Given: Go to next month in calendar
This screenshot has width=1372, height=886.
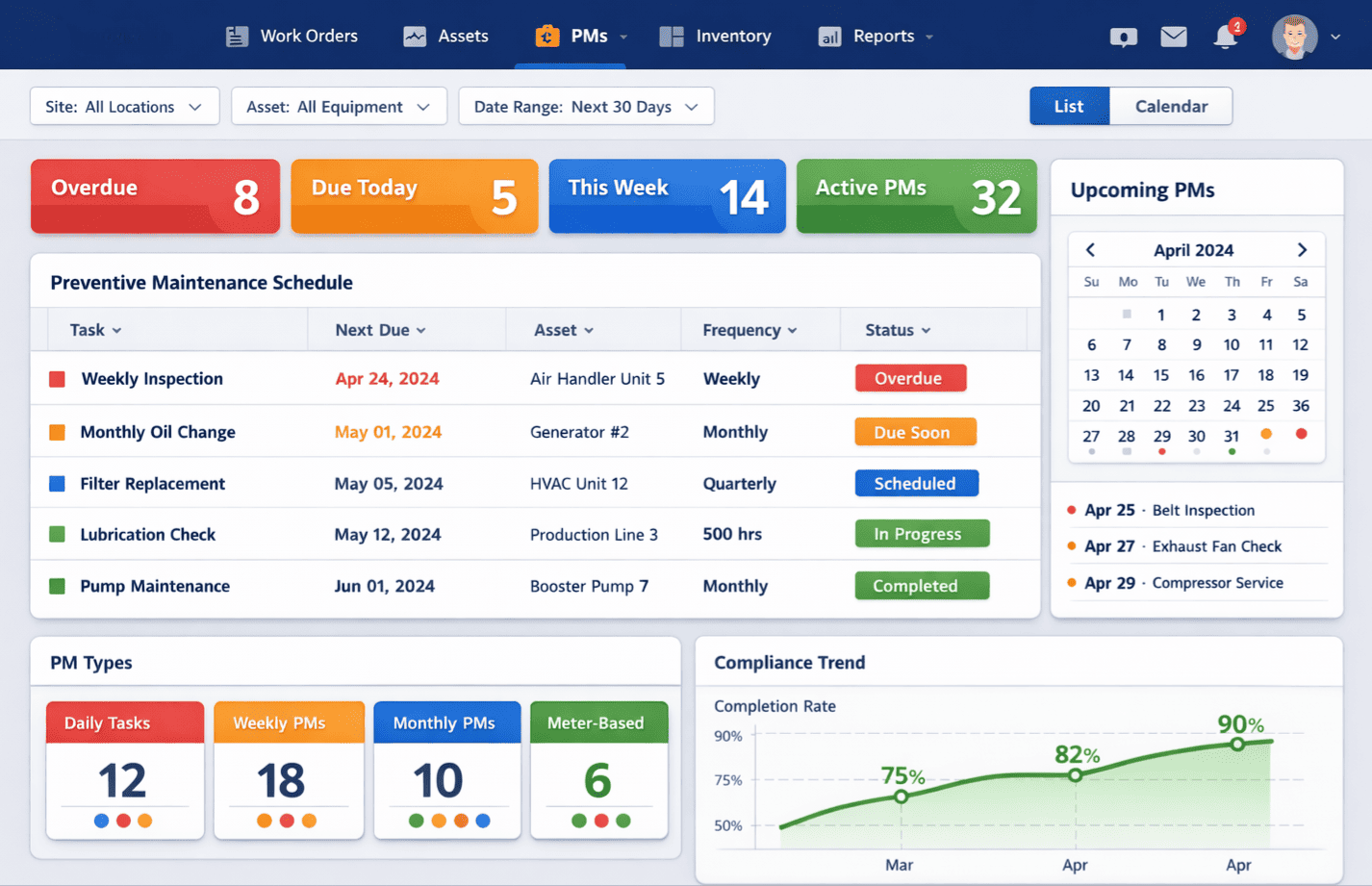Looking at the screenshot, I should tap(1302, 250).
